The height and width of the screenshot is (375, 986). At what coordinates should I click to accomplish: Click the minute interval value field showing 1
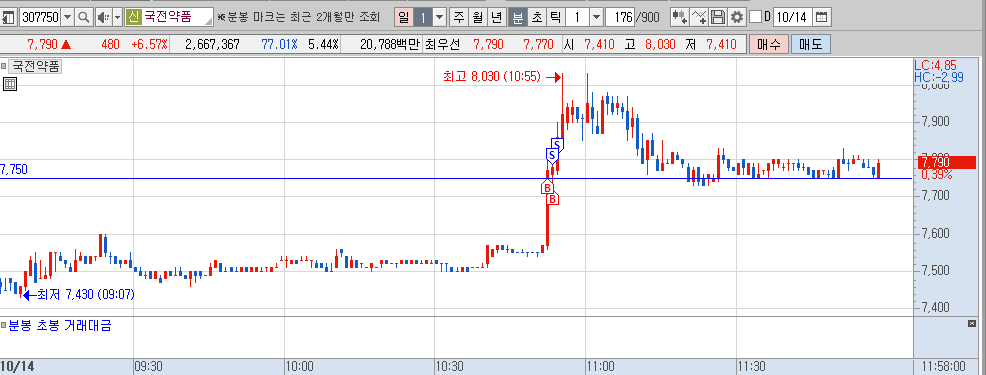pos(577,17)
